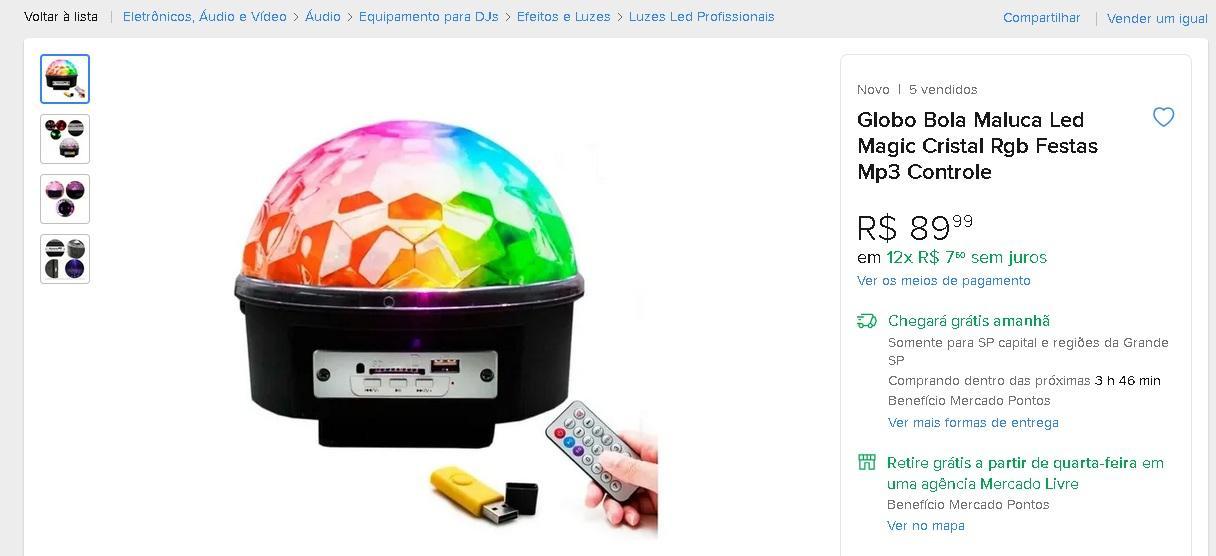
Task: Open the Efeitos e Luzes breadcrumb
Action: pyautogui.click(x=564, y=17)
